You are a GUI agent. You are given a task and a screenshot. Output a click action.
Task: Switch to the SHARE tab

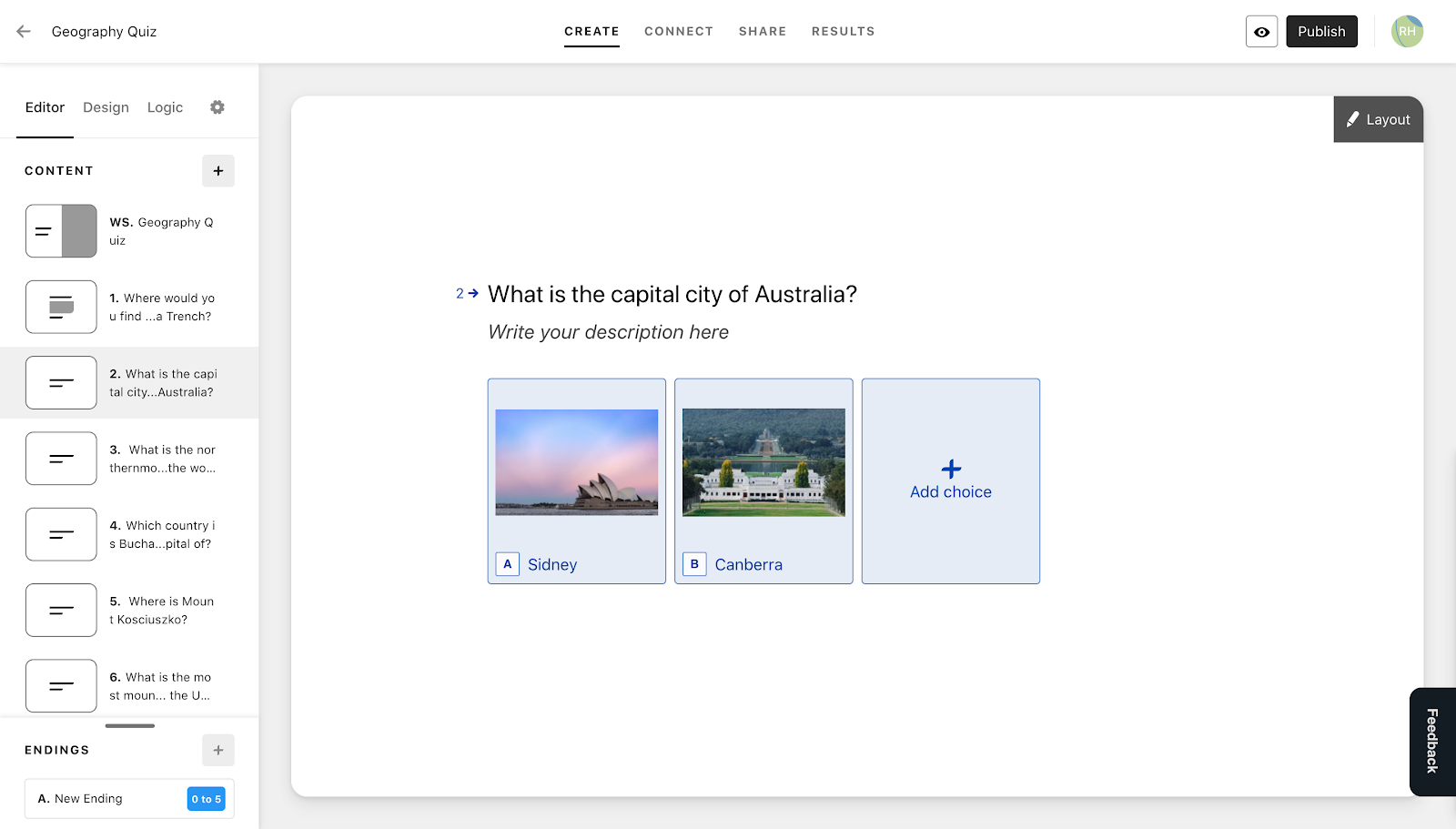click(763, 32)
